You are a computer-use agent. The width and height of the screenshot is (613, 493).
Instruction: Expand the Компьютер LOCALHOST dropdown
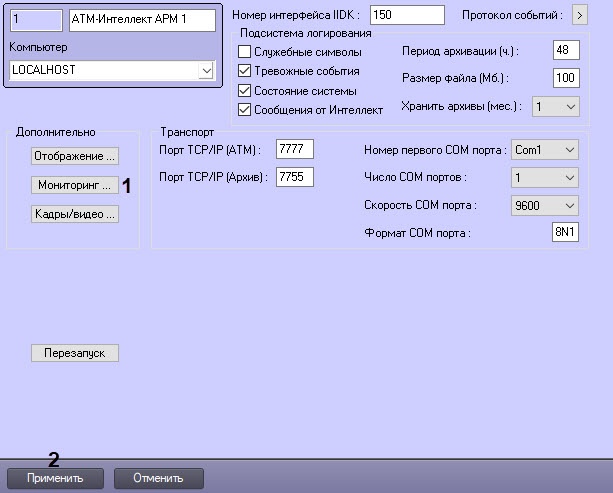(206, 71)
